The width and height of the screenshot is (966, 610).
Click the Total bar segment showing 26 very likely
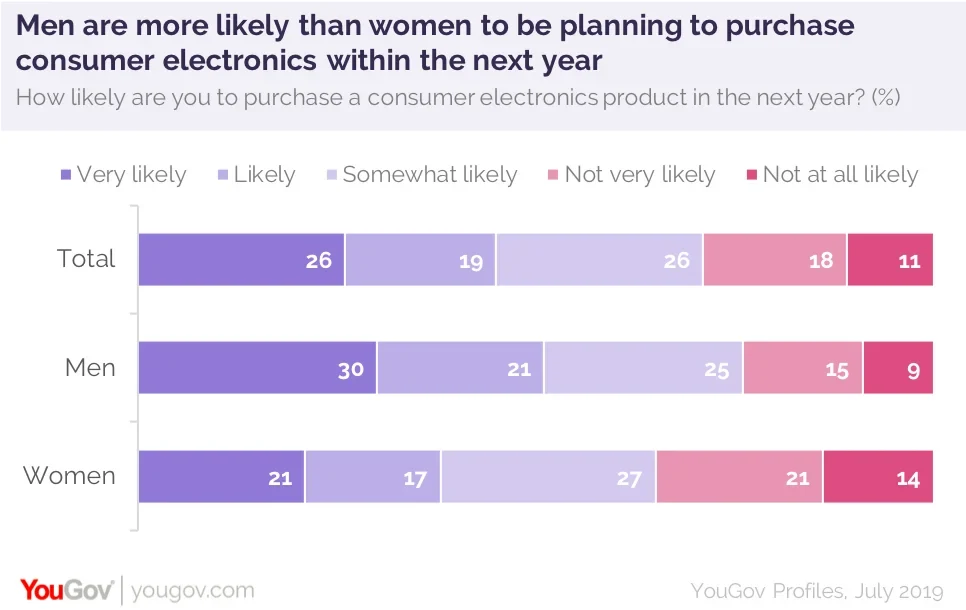(x=242, y=259)
